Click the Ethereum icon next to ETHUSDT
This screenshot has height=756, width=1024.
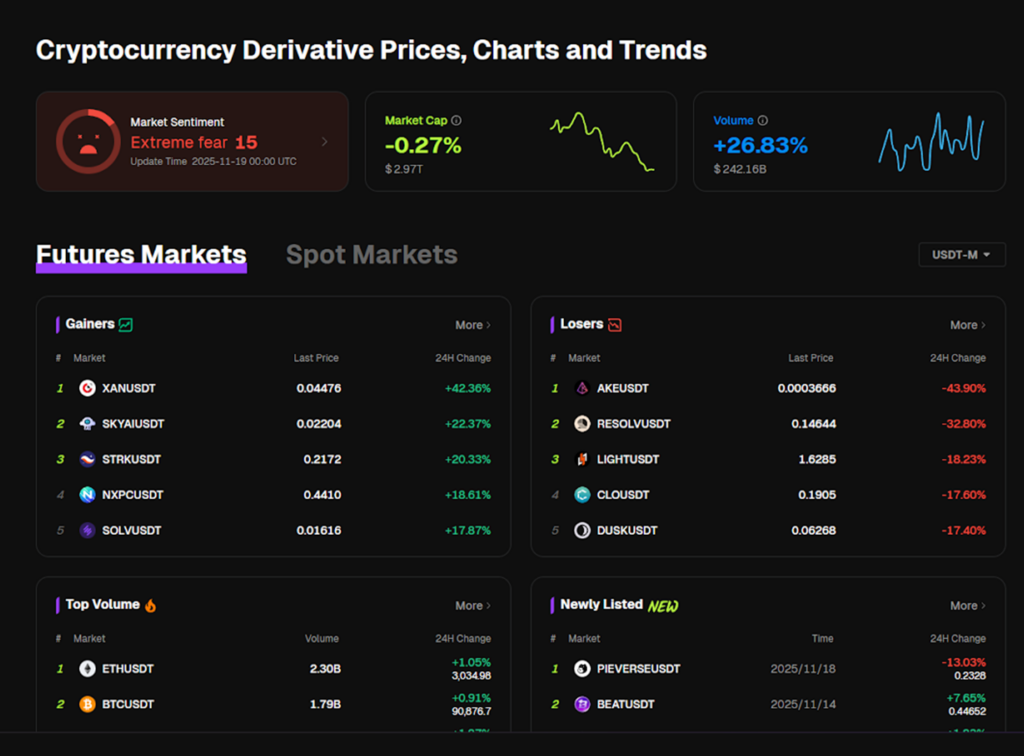(86, 668)
